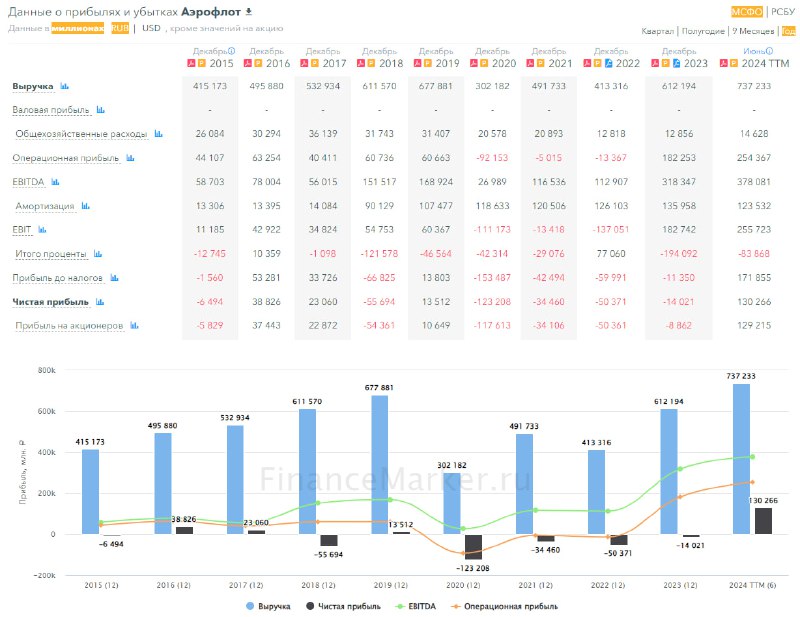This screenshot has width=800, height=617.
Task: Toggle Операционная прибыль series in chart legend
Action: click(504, 606)
